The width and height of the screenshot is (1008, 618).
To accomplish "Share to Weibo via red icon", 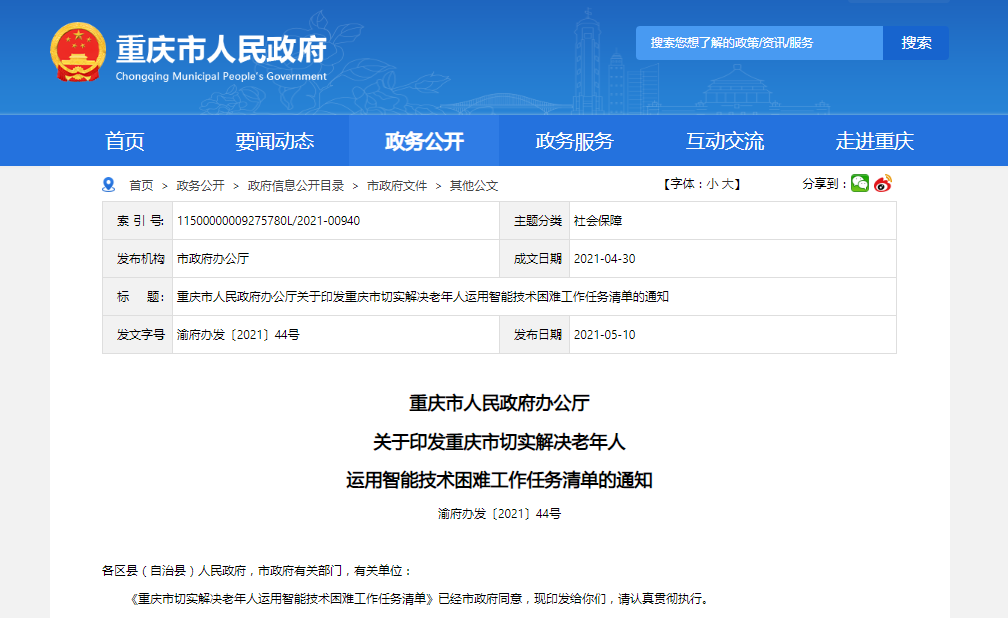I will click(x=882, y=183).
